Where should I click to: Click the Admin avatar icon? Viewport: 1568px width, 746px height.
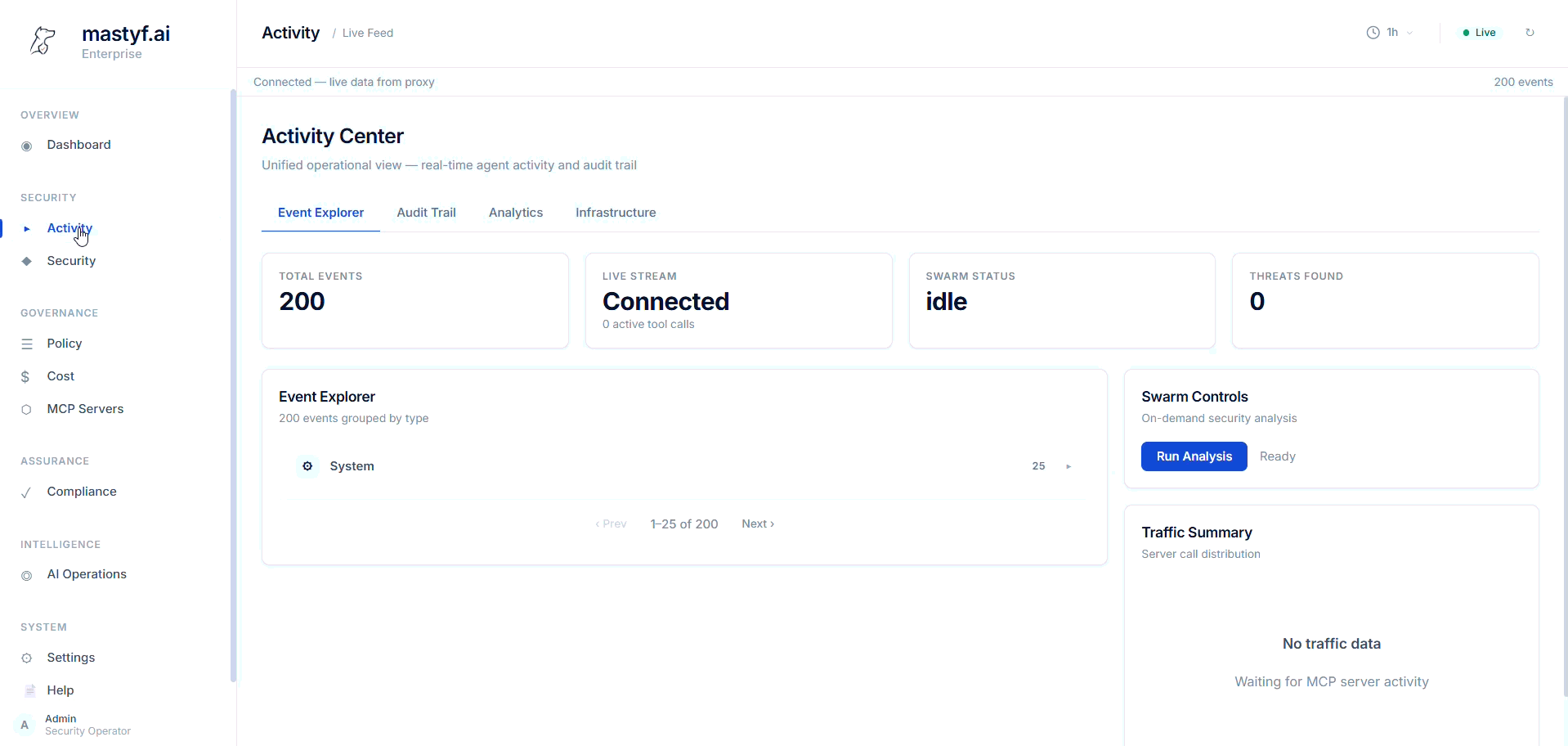25,725
